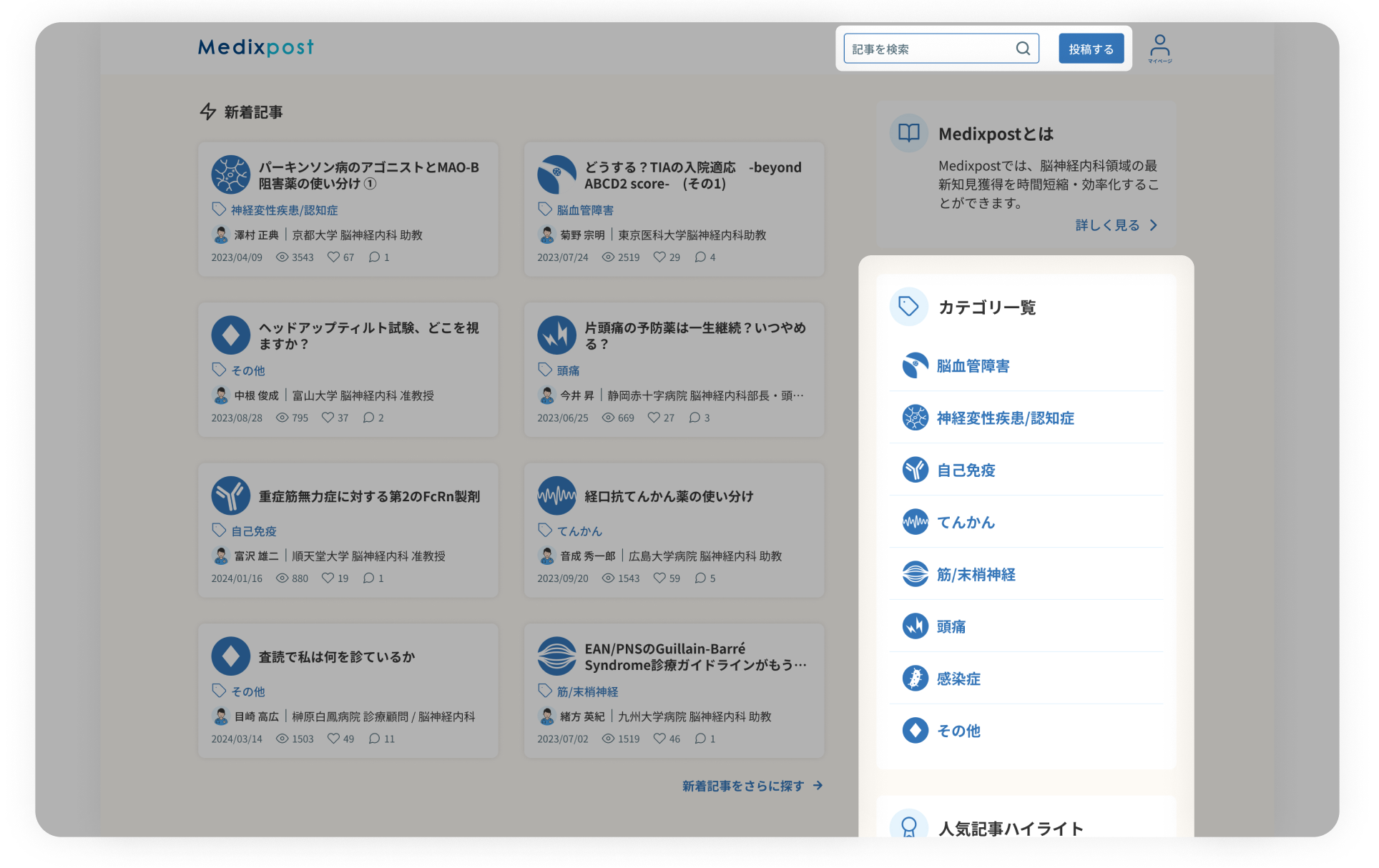This screenshot has height=868, width=1379.
Task: Open the EAN/PNSのGuillain-Barré article title
Action: pos(695,656)
